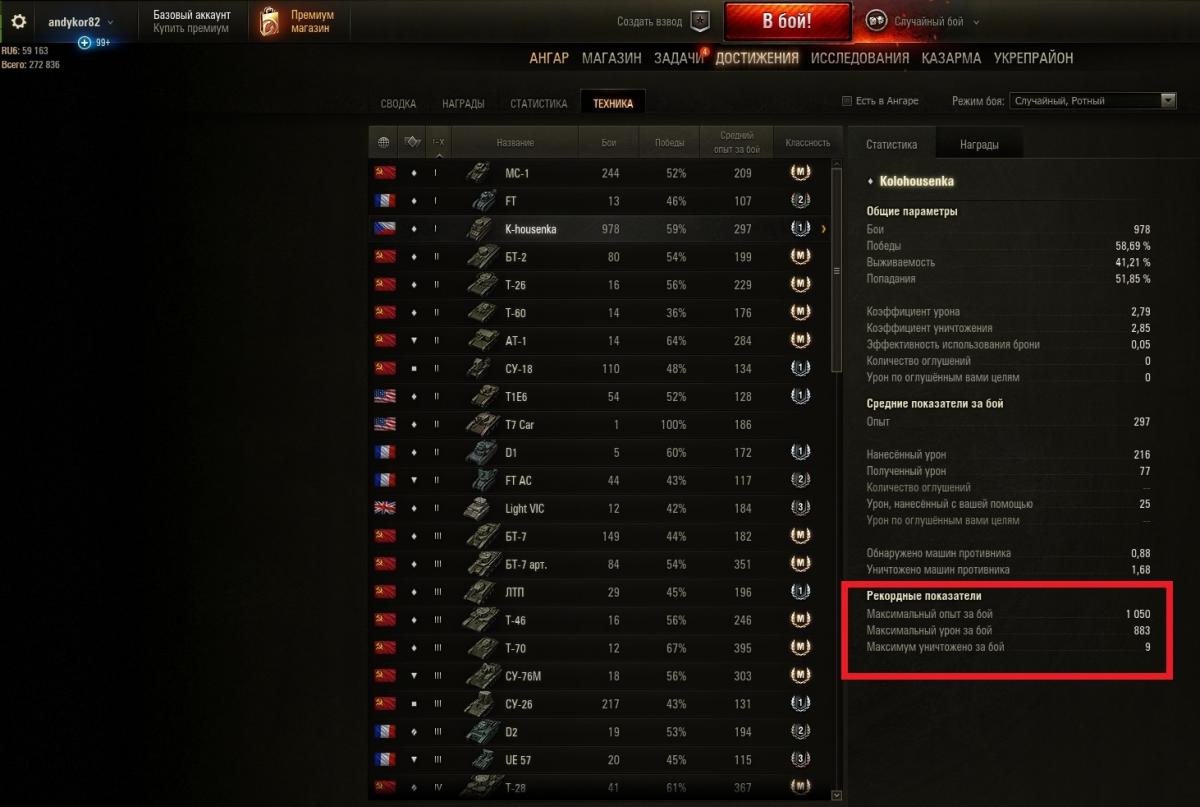Switch to the СТАТИСТИКА tab

(x=538, y=103)
